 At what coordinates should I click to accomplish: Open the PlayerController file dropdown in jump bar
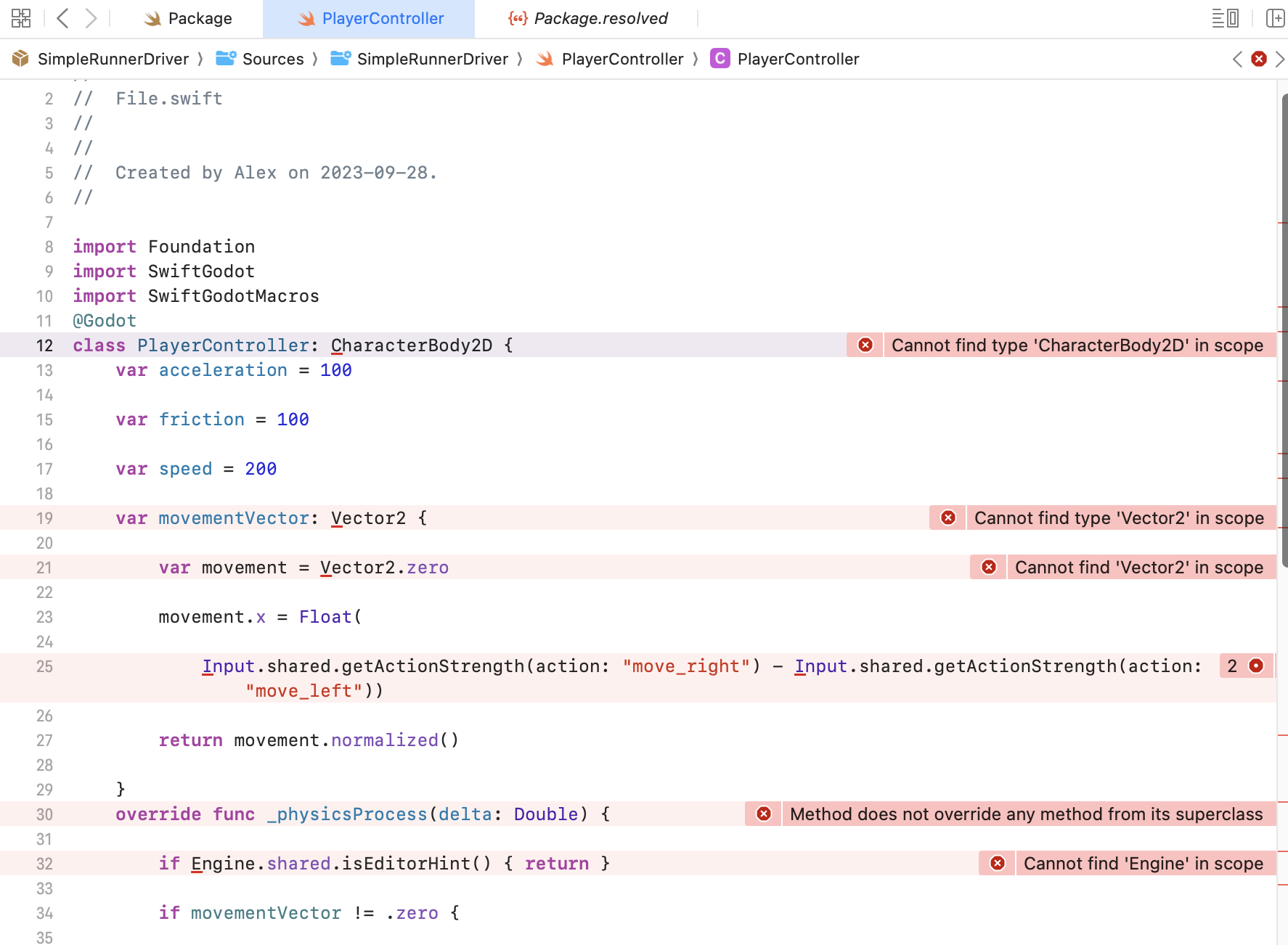pos(622,59)
